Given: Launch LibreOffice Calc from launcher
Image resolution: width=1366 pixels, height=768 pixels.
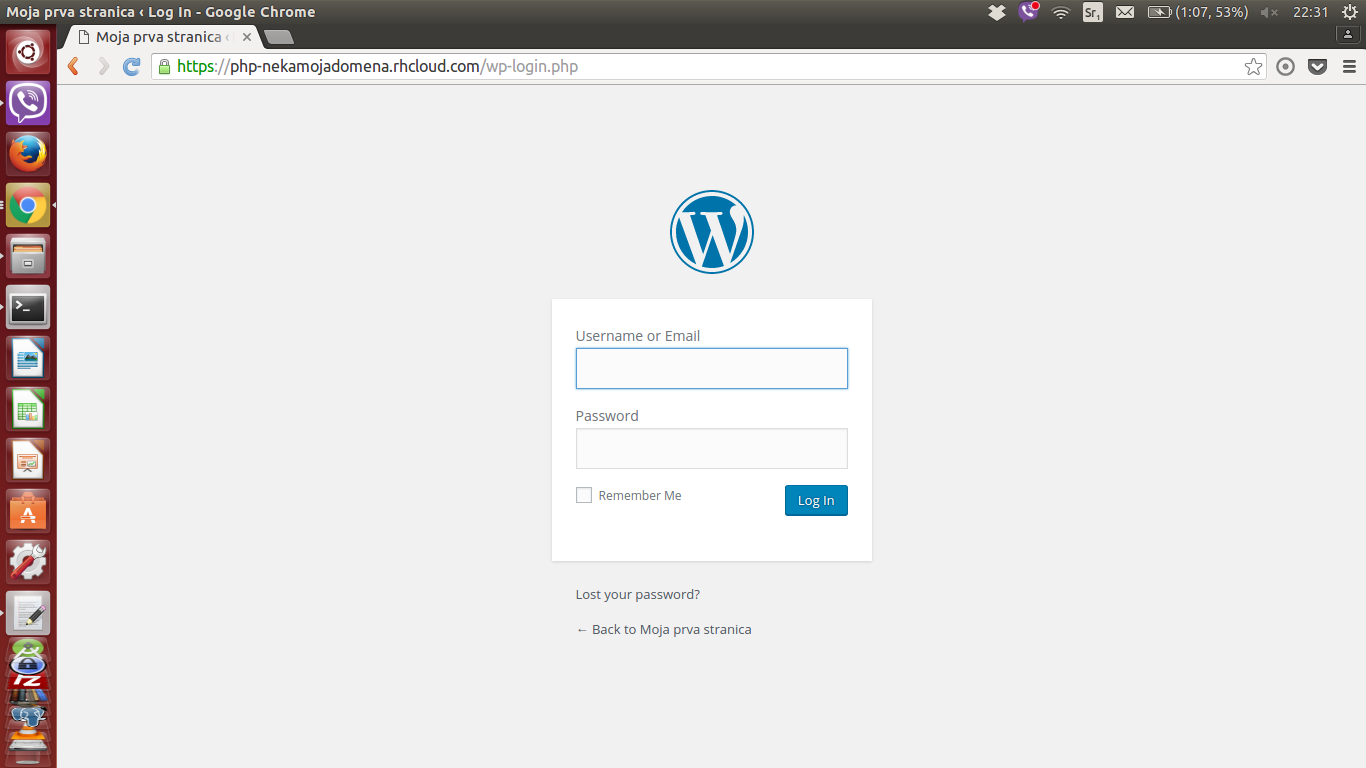Looking at the screenshot, I should click(x=28, y=410).
